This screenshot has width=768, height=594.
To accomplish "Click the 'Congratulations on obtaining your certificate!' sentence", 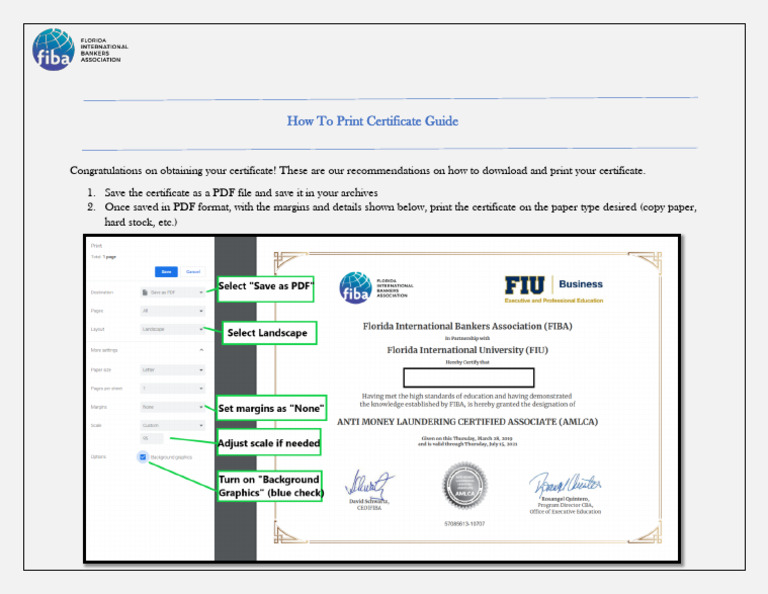I will pyautogui.click(x=173, y=170).
